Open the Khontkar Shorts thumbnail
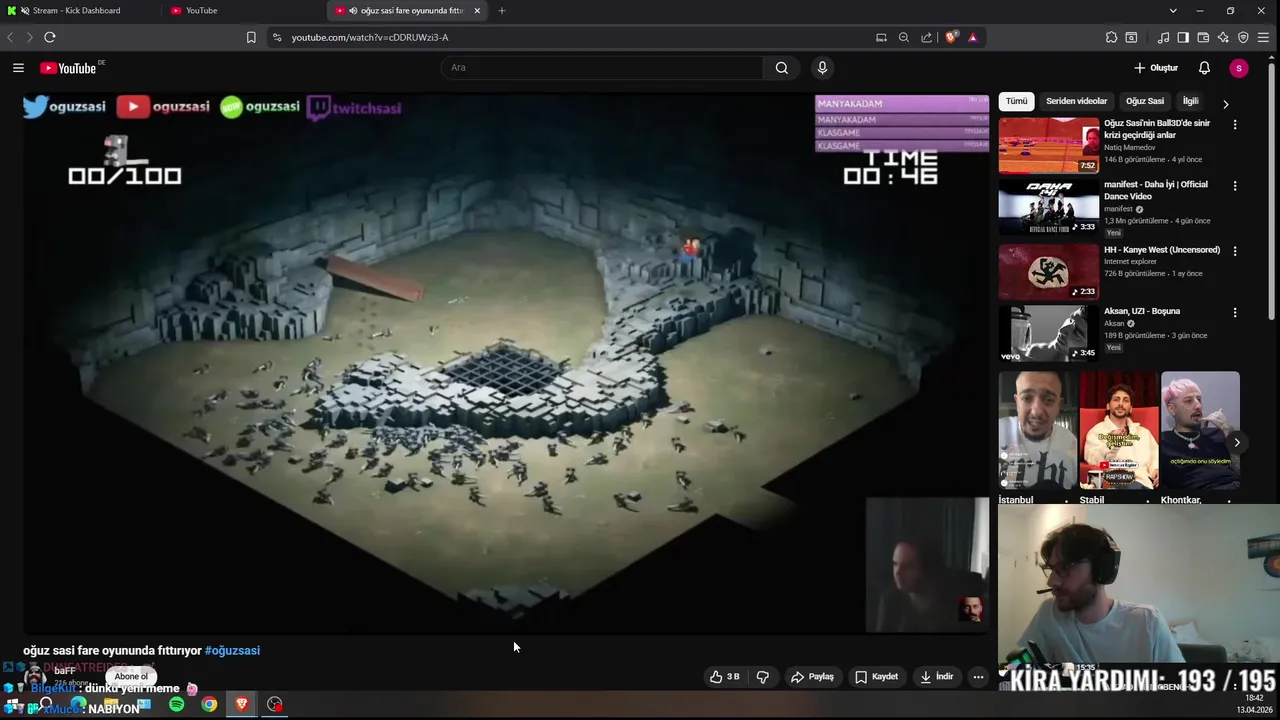 [1200, 430]
